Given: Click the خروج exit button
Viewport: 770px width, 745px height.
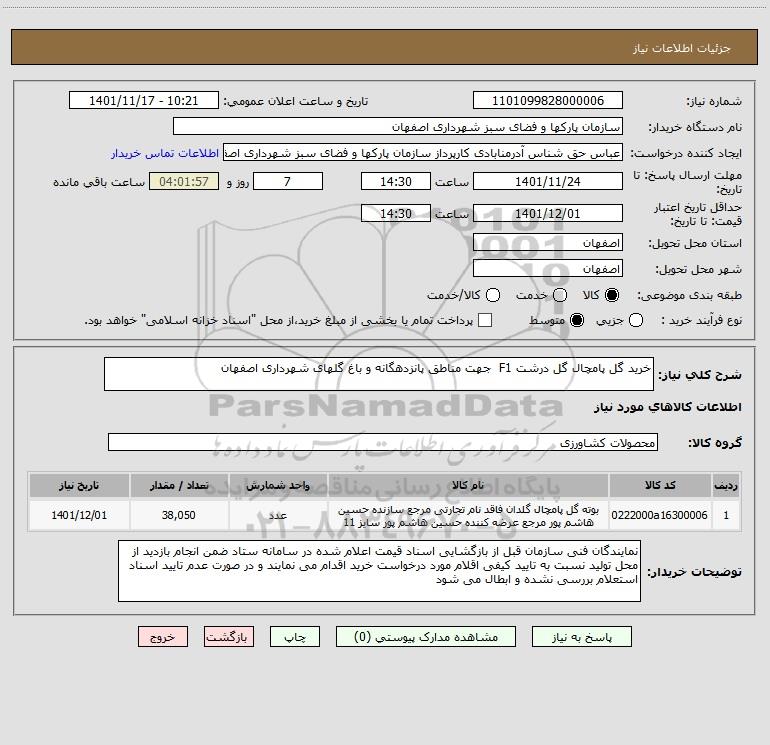Looking at the screenshot, I should click(x=163, y=637).
